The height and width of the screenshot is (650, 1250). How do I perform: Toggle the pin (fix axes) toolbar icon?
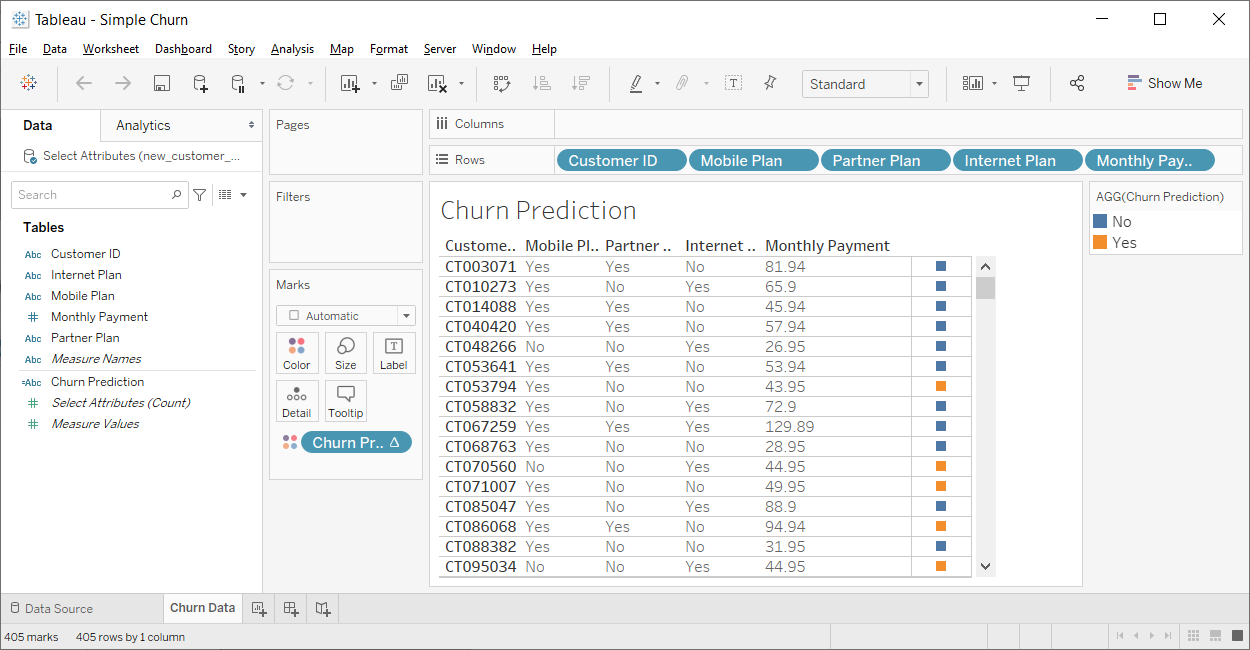769,84
